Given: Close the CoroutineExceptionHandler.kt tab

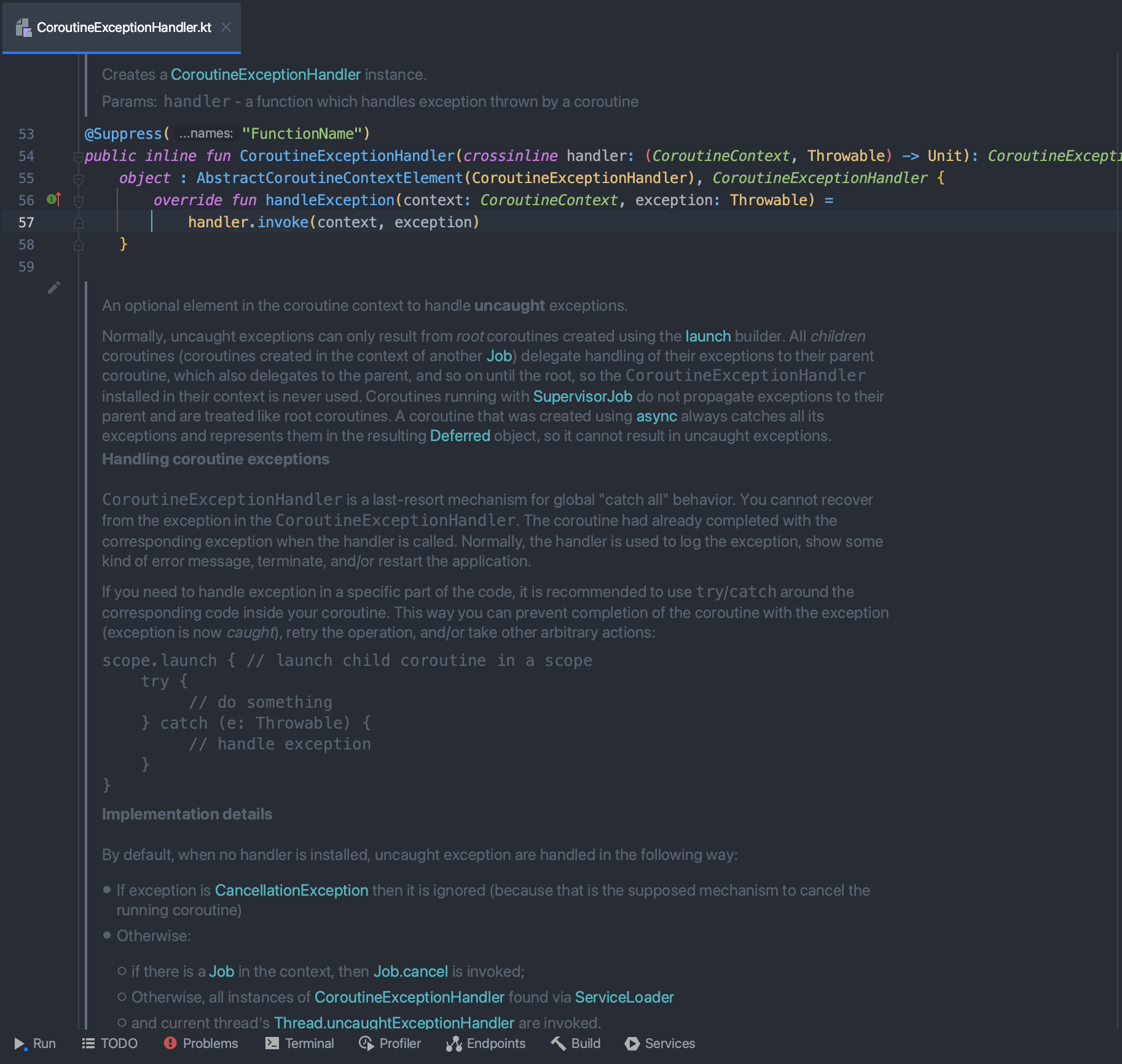Looking at the screenshot, I should pyautogui.click(x=226, y=27).
